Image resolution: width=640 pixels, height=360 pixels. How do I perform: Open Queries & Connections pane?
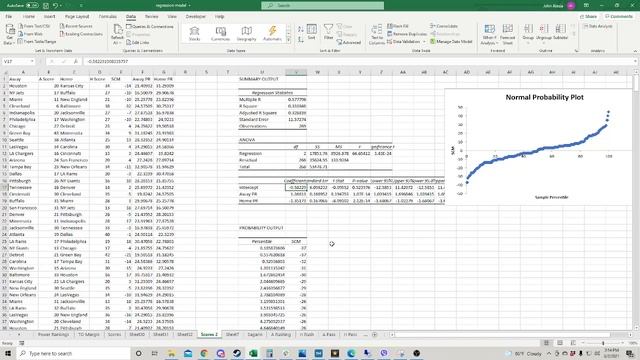(150, 27)
